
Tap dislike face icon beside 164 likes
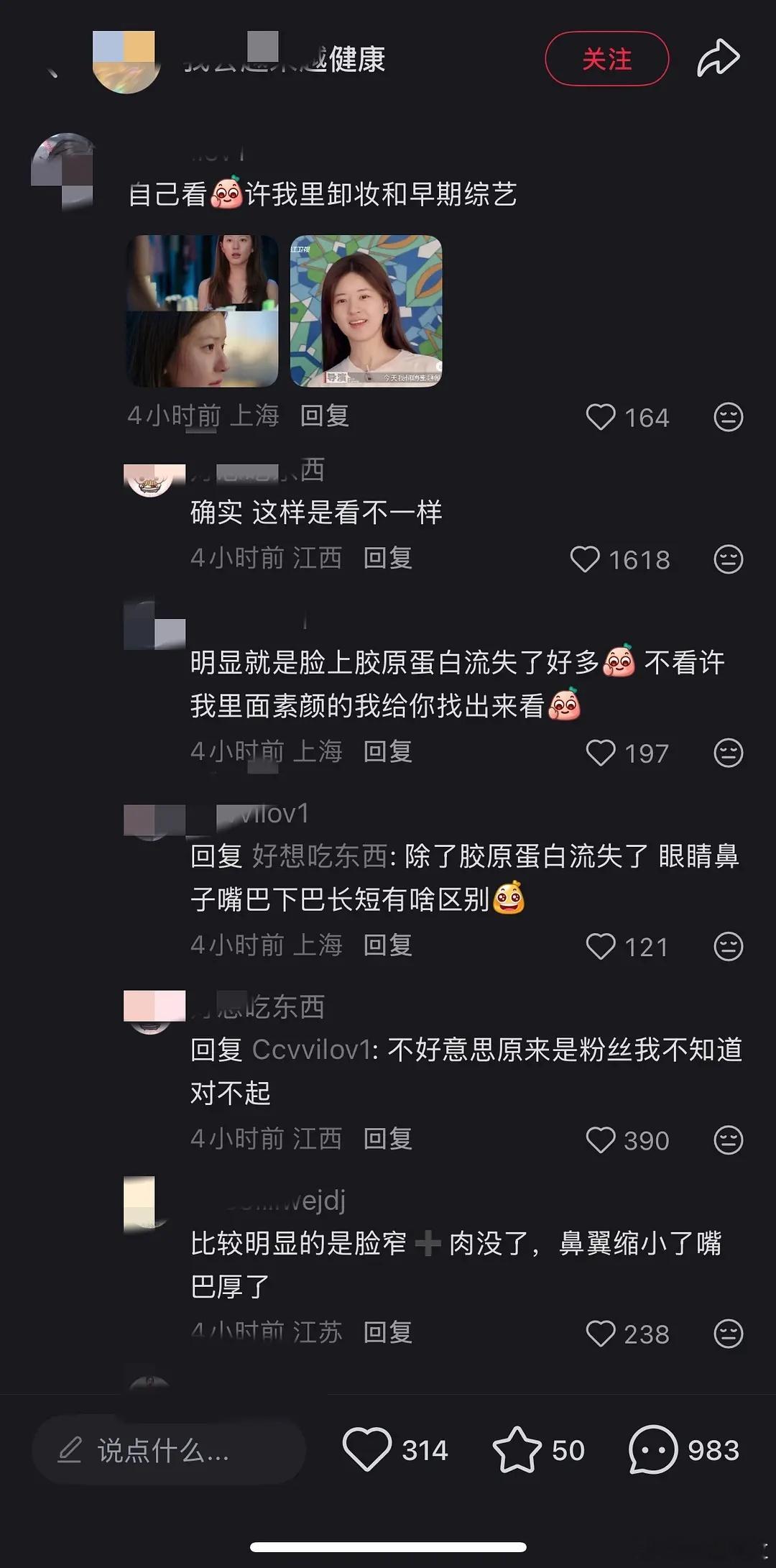pos(728,417)
